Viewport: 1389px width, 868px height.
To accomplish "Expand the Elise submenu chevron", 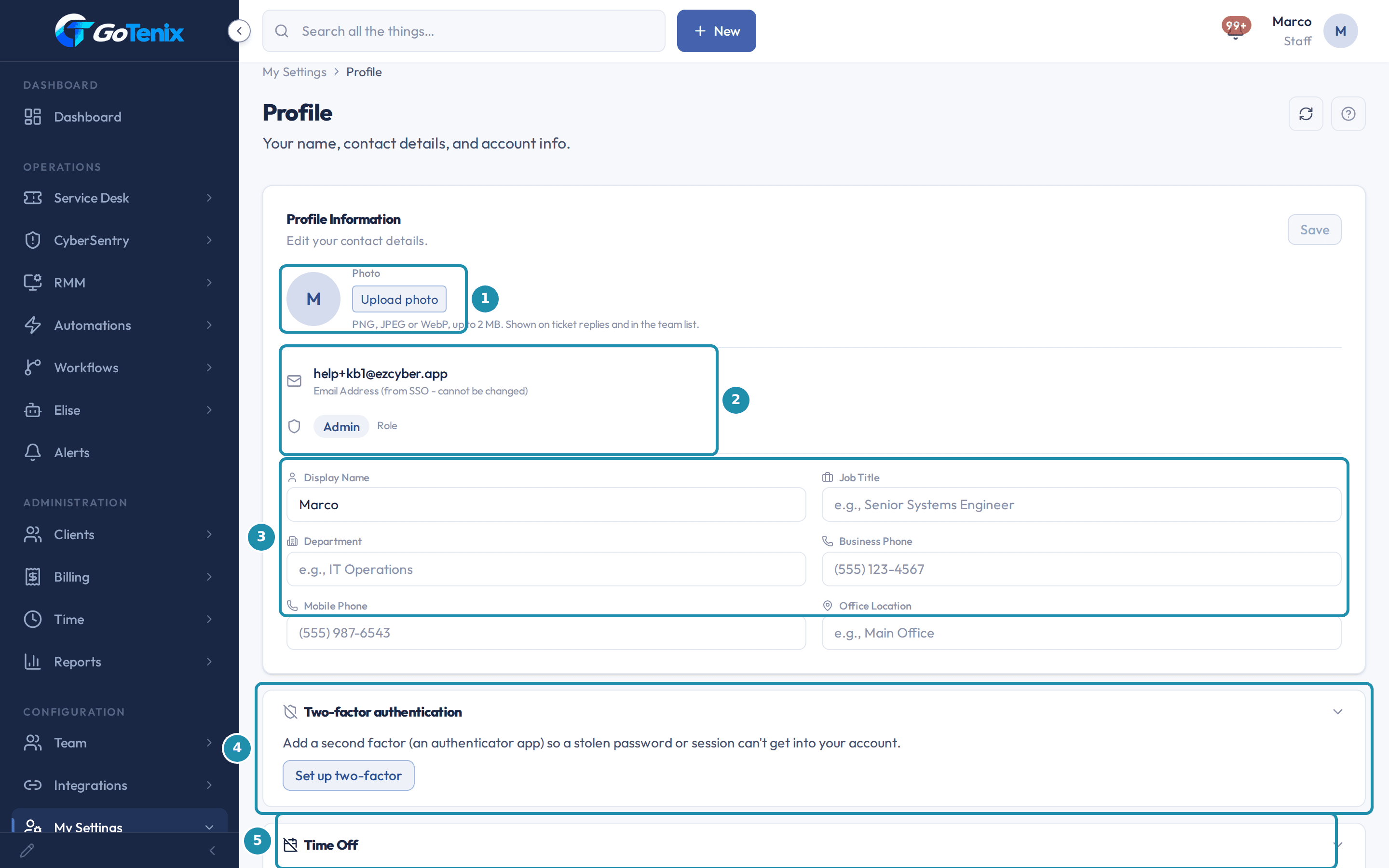I will 209,410.
